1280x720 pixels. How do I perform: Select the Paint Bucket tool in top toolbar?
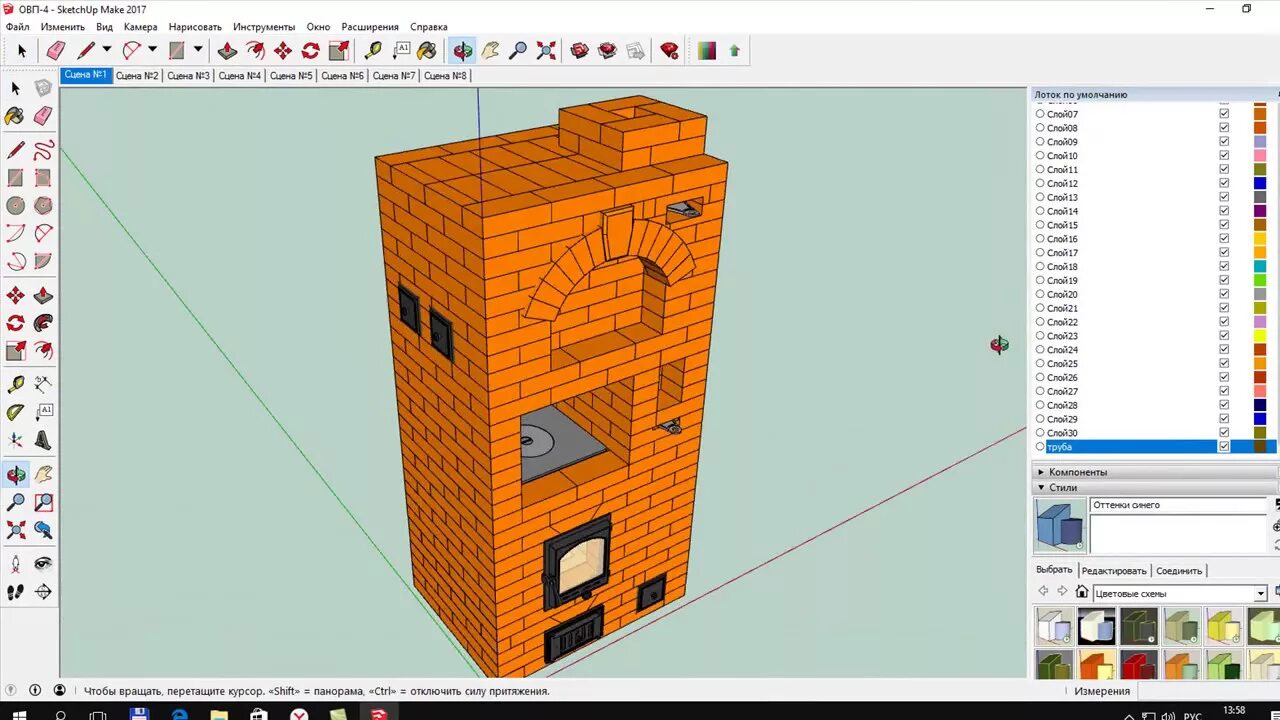(x=427, y=50)
